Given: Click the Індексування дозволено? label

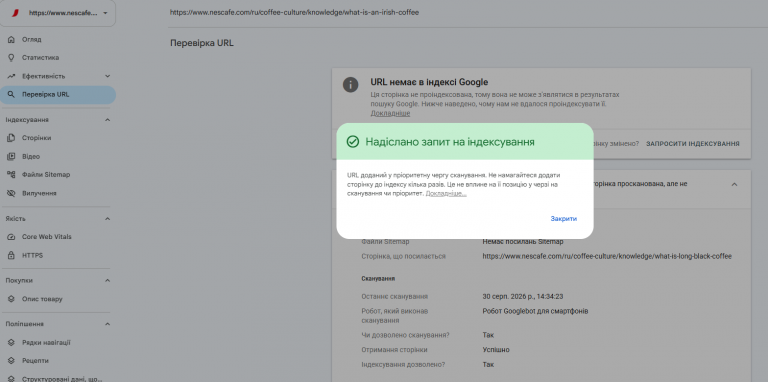Looking at the screenshot, I should (x=404, y=365).
